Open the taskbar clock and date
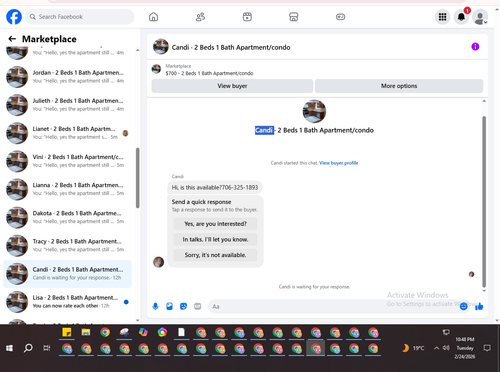Image resolution: width=500 pixels, height=372 pixels. 465,348
